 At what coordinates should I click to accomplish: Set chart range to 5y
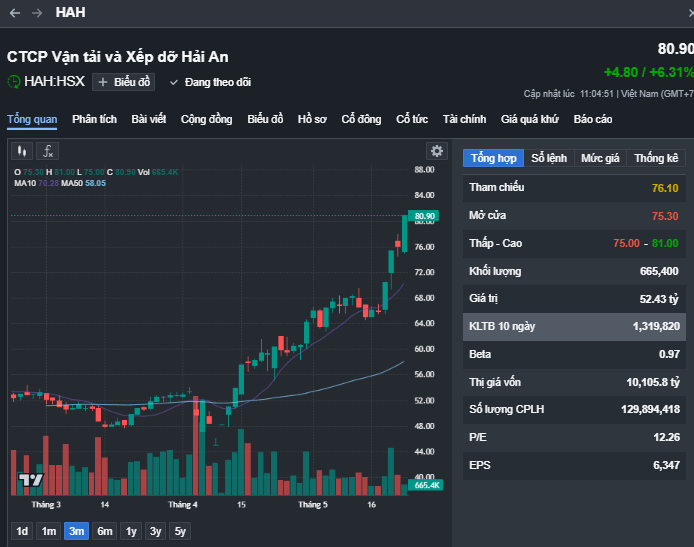[179, 531]
